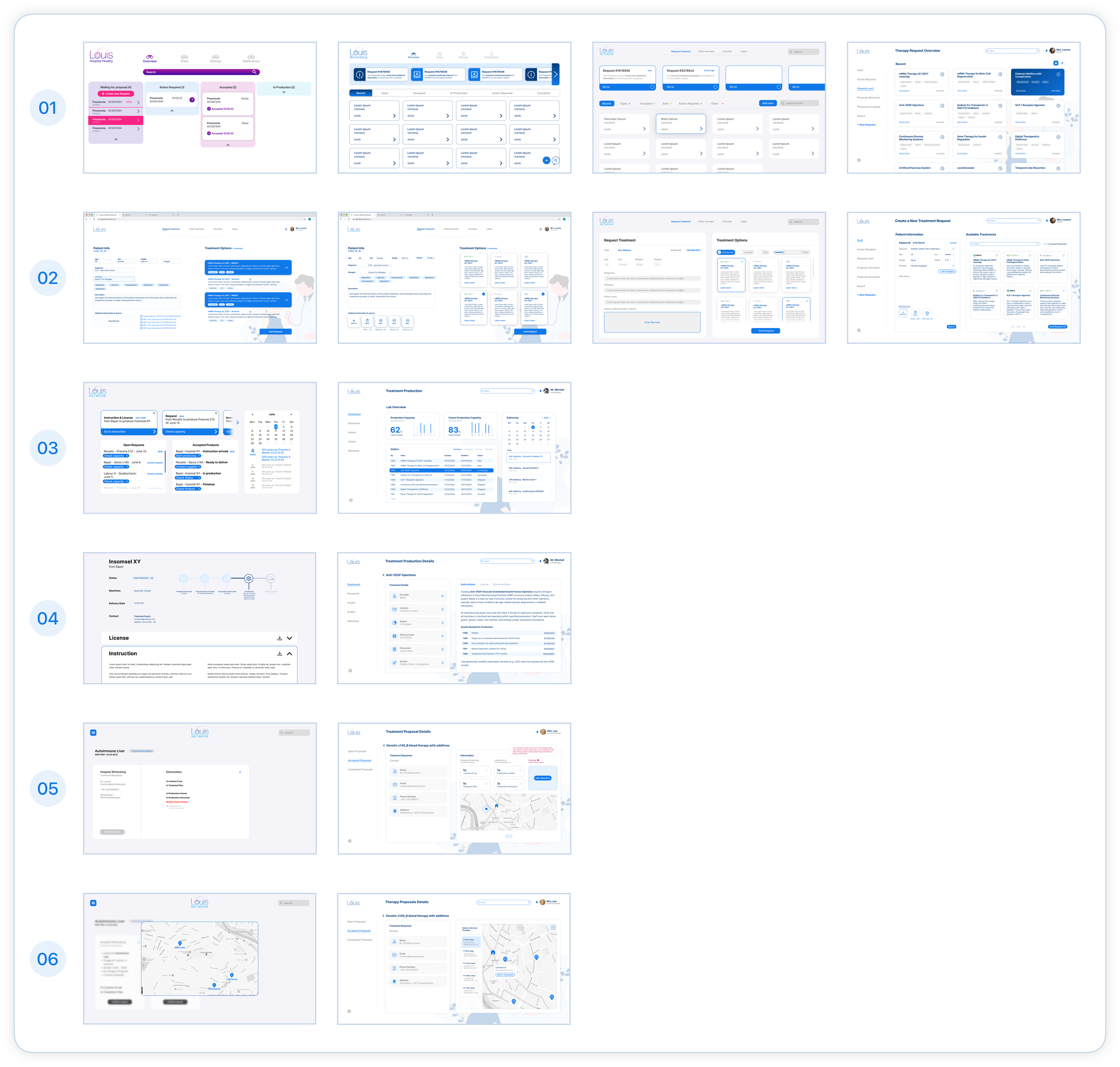Collapse the Instruction section chevron
The image size is (1120, 1067).
(289, 653)
